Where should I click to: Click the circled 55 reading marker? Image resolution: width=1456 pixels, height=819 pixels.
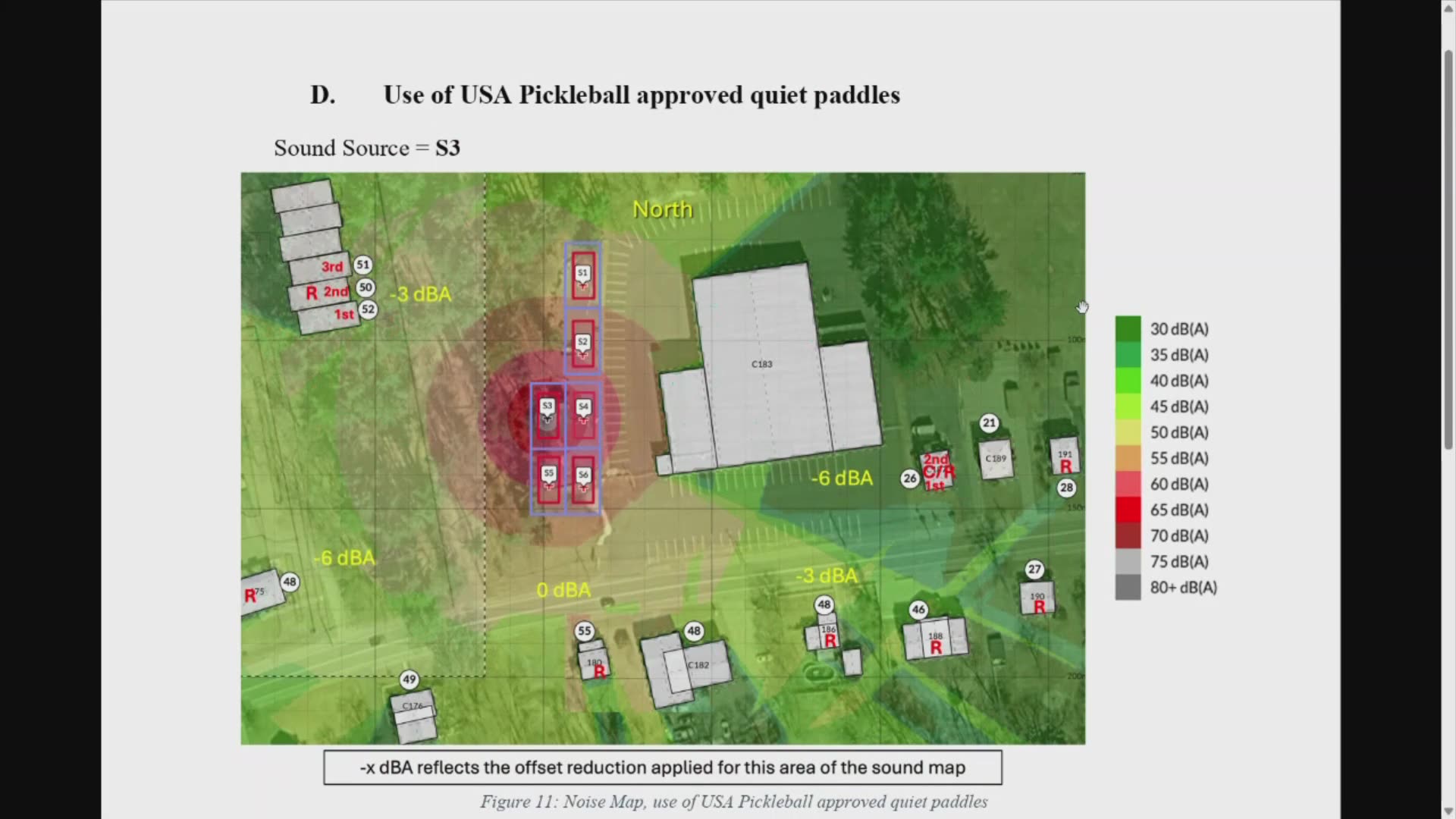pos(584,631)
